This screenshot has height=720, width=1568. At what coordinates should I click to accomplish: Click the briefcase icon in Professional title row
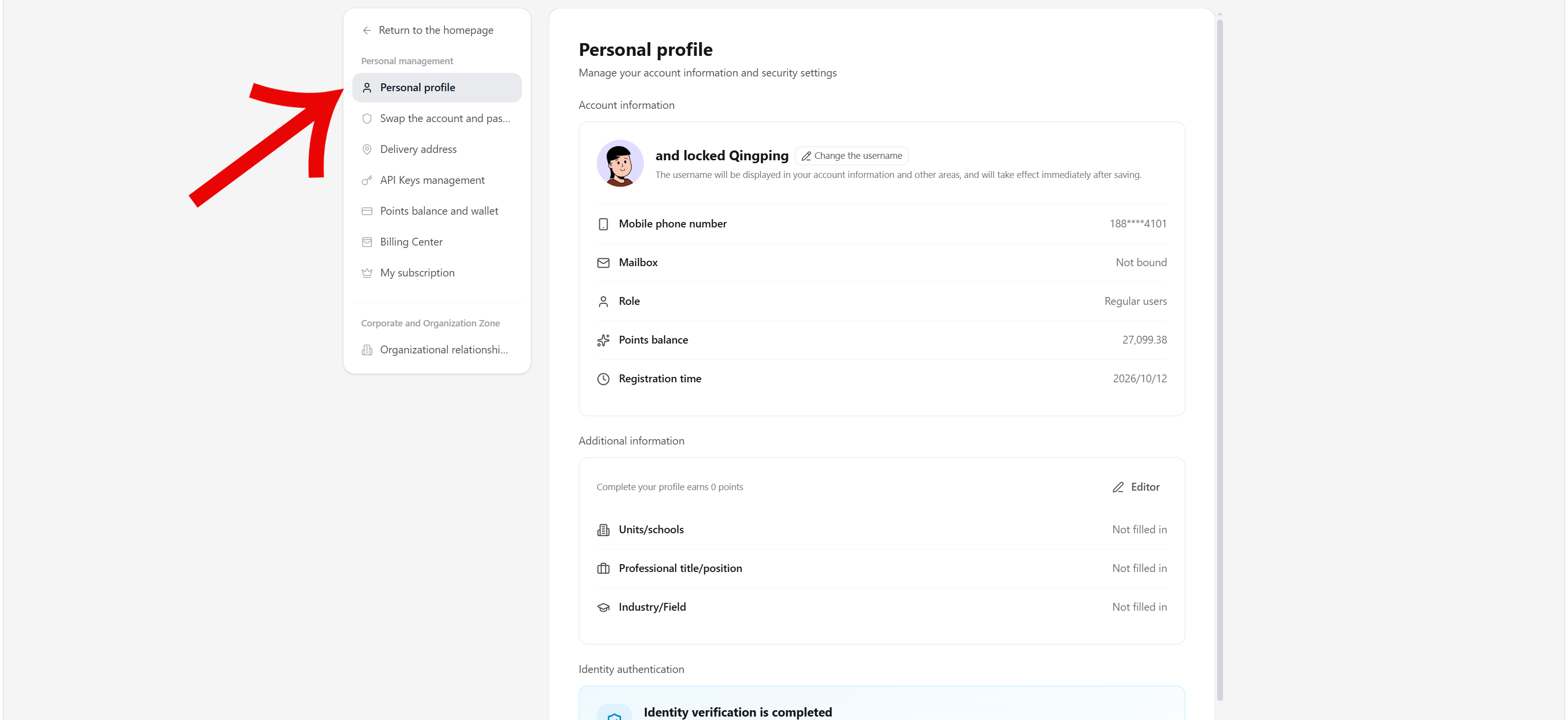tap(603, 569)
